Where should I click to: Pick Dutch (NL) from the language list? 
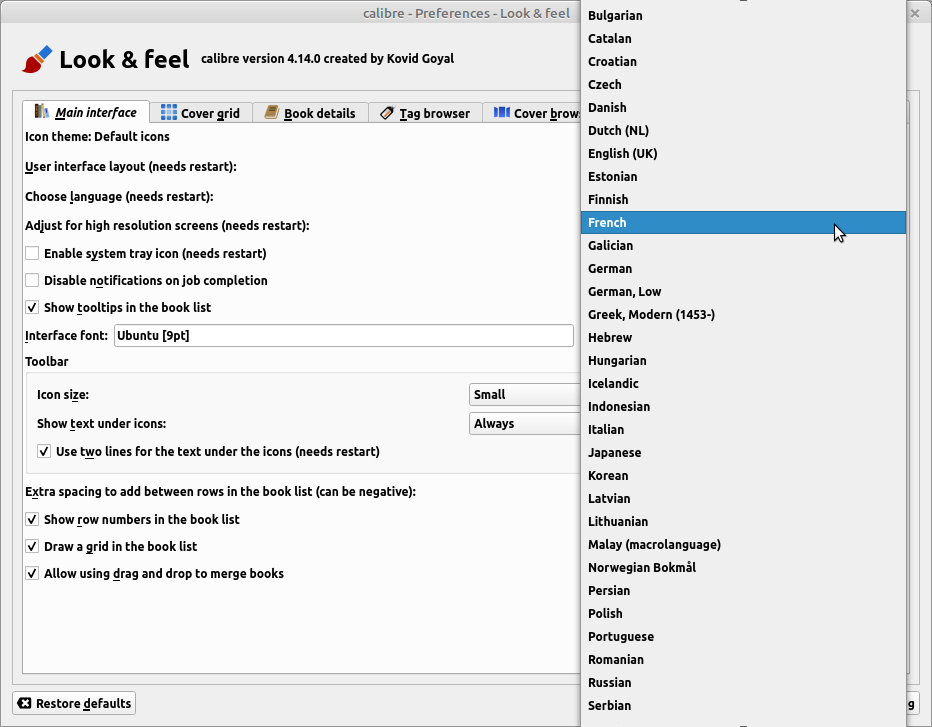click(743, 130)
